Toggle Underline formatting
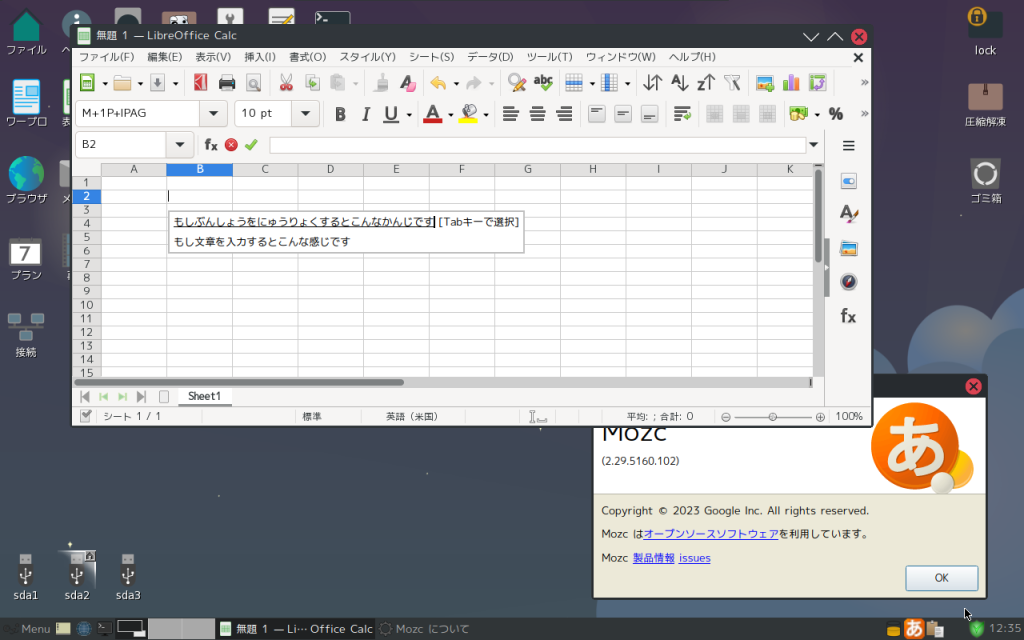 pos(390,114)
